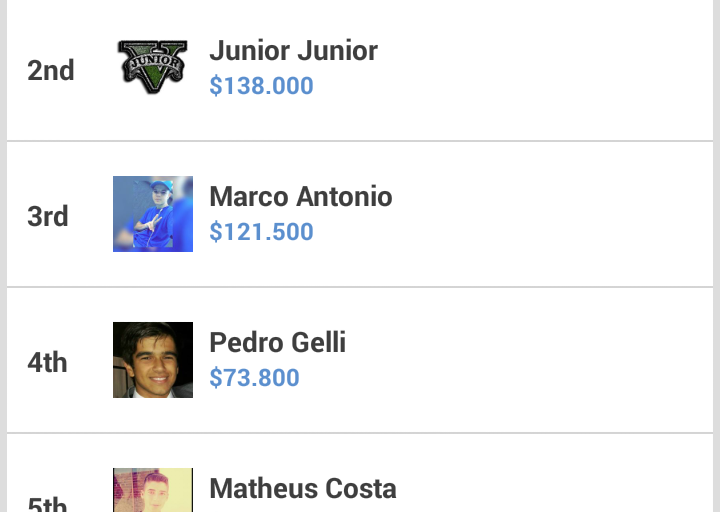720x512 pixels.
Task: Click Junior Junior's GTA V avatar
Action: [152, 68]
